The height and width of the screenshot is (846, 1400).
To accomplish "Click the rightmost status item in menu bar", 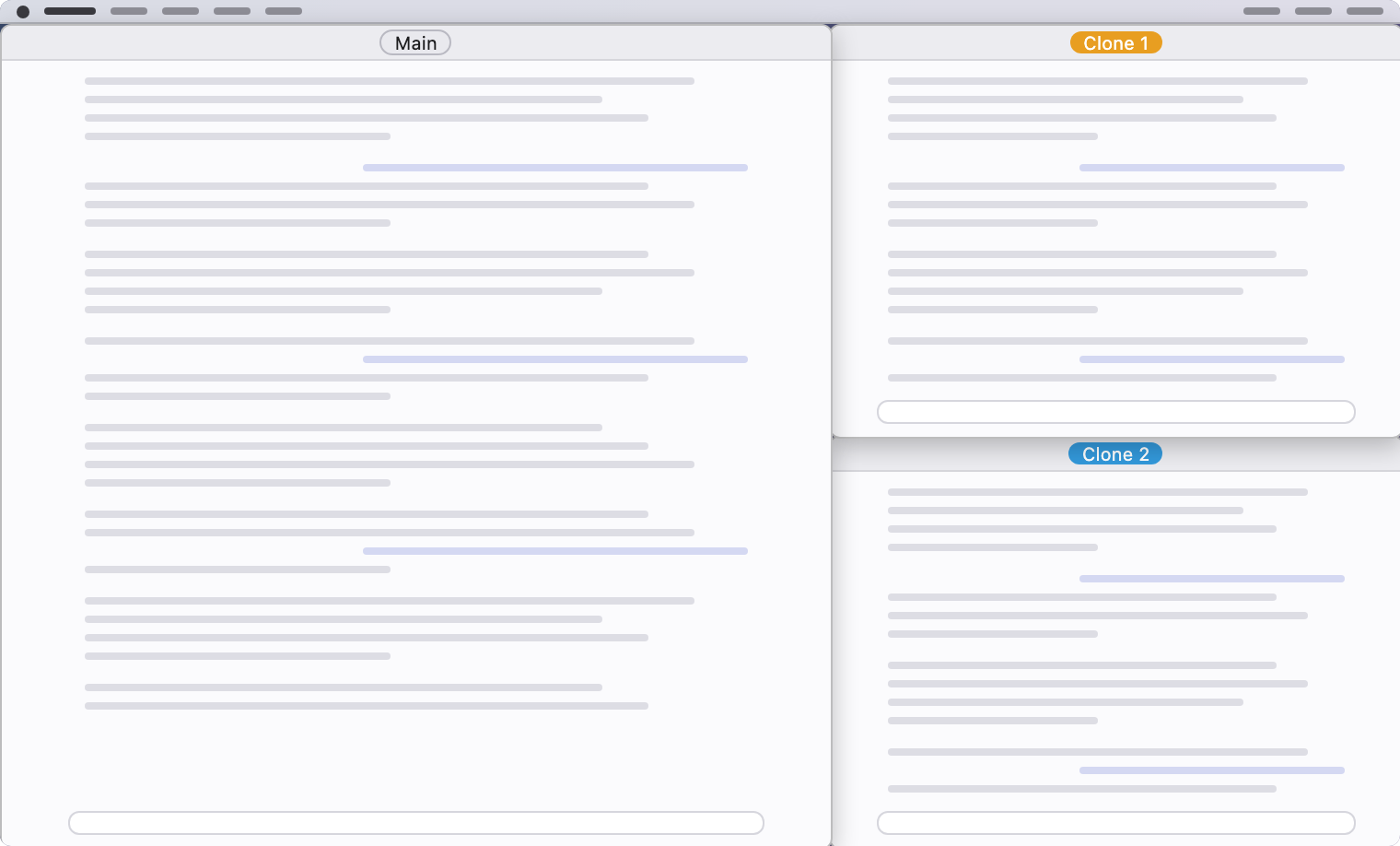I will 1365,11.
